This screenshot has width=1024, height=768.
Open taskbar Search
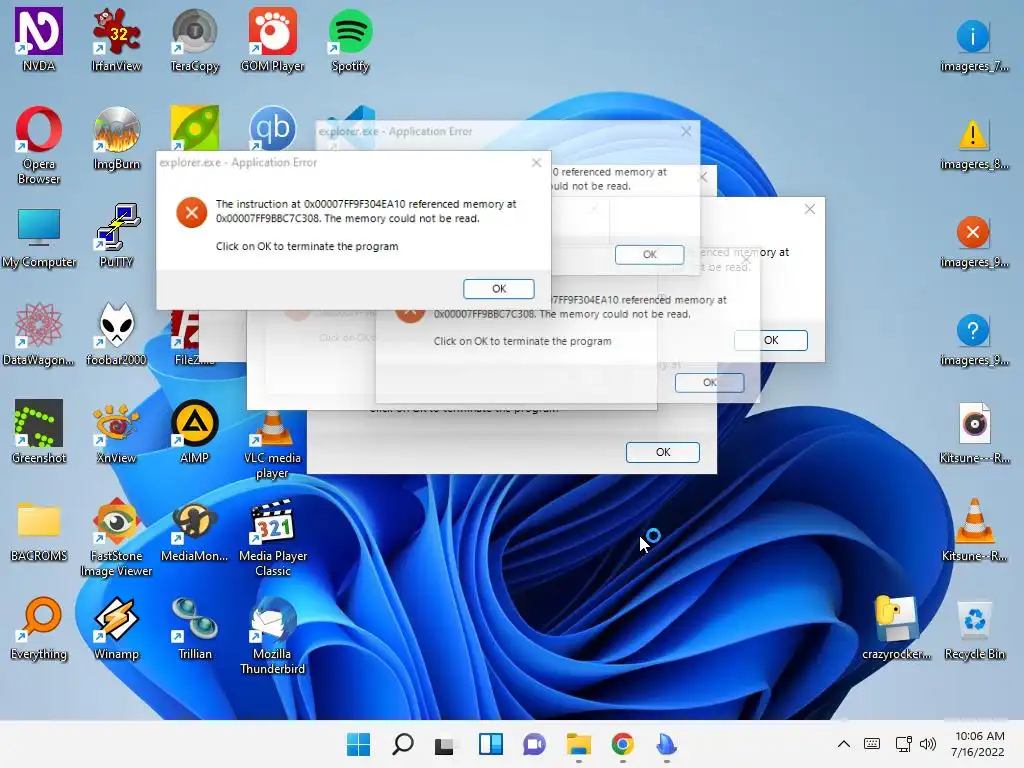[402, 744]
